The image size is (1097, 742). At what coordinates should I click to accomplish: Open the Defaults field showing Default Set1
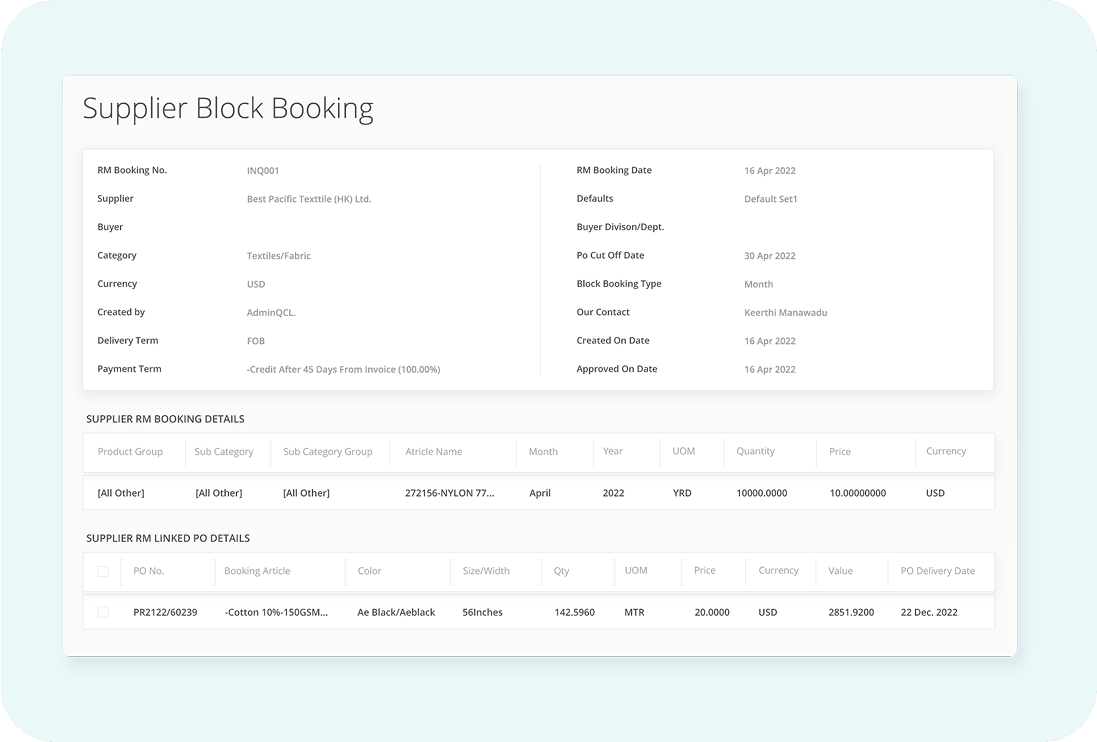point(770,199)
